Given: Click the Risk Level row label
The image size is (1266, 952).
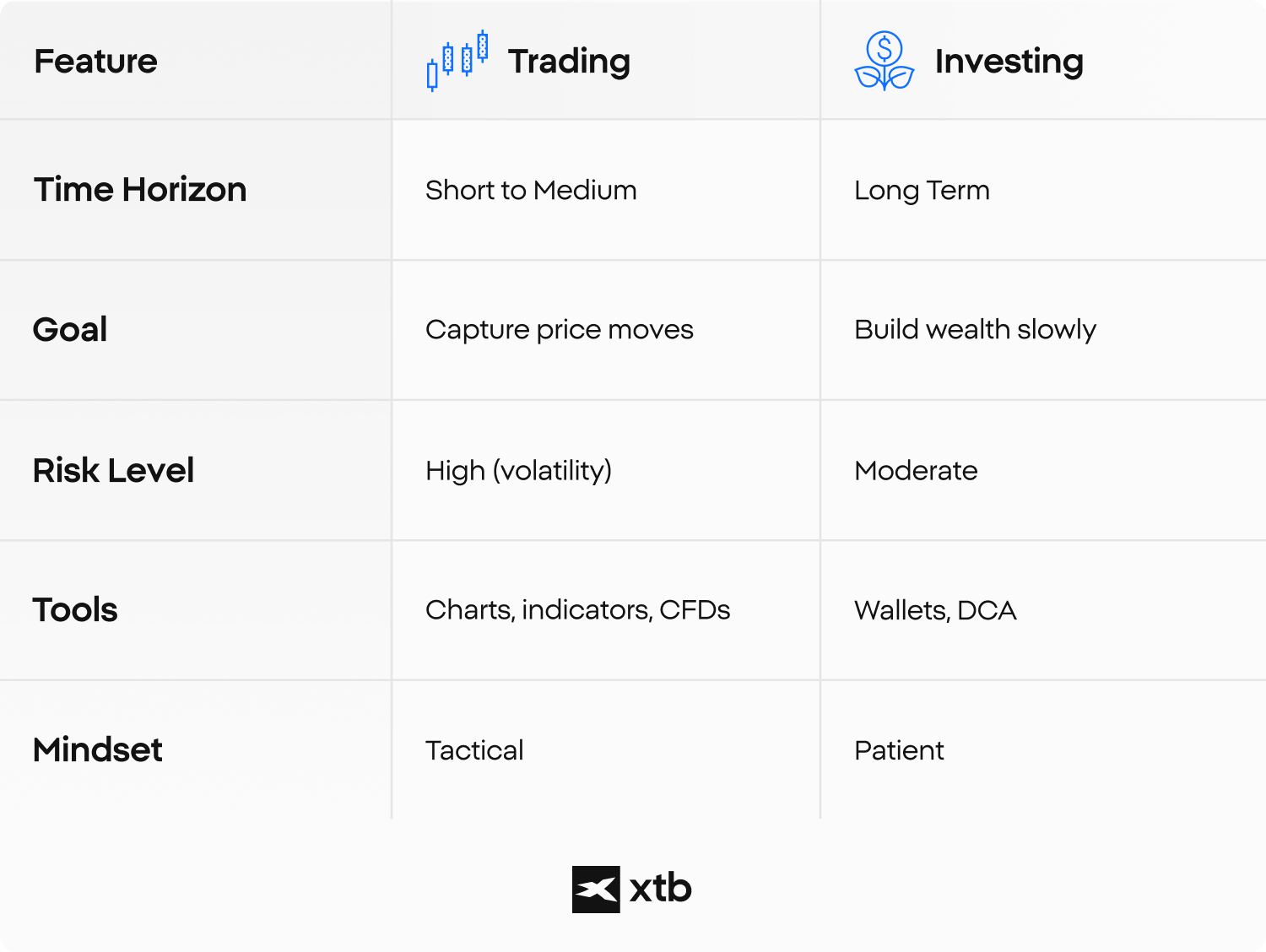Looking at the screenshot, I should coord(113,470).
